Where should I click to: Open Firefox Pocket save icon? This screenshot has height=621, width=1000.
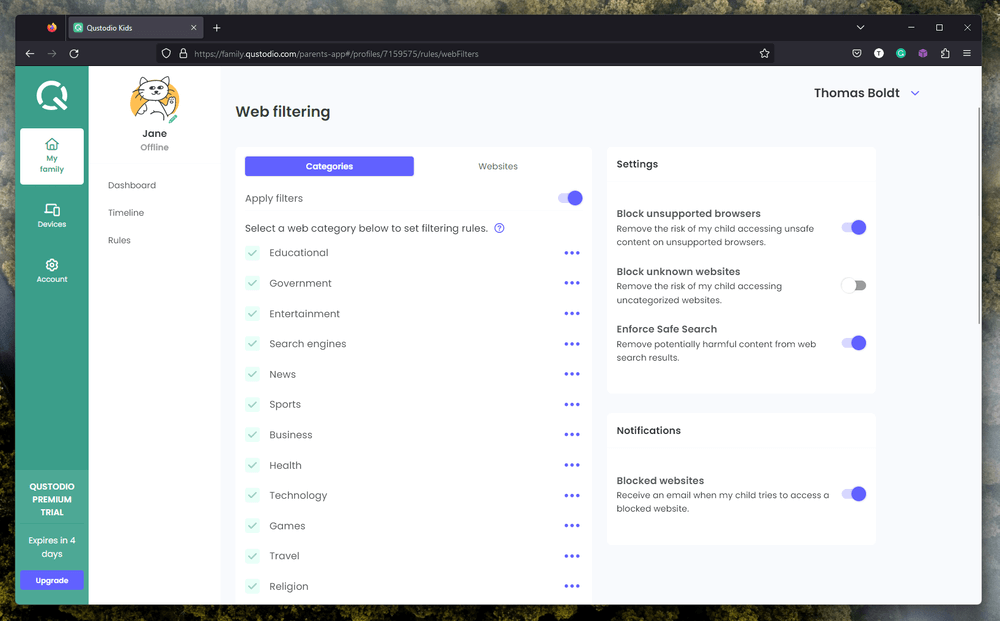(857, 54)
